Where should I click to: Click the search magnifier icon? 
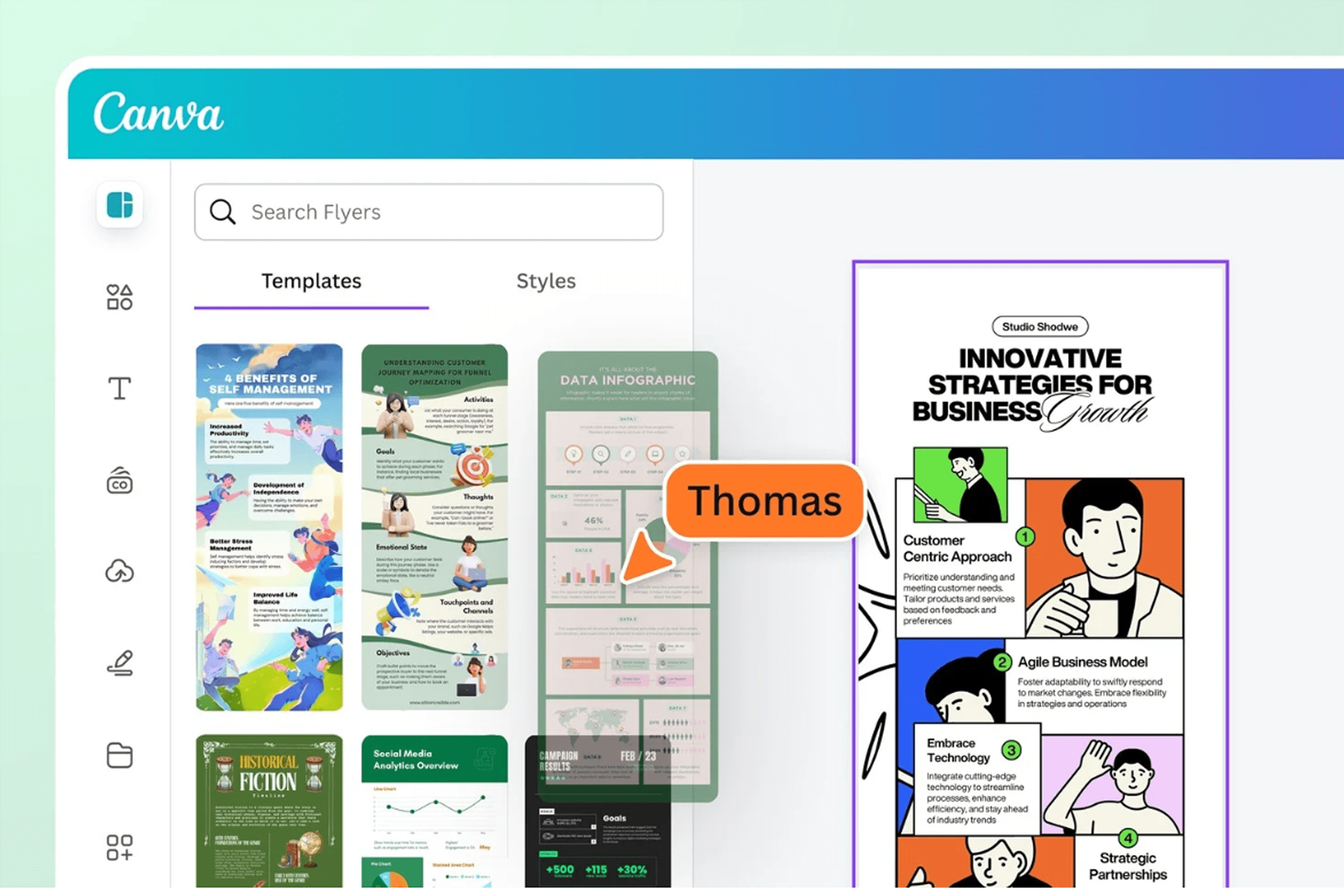(x=223, y=212)
